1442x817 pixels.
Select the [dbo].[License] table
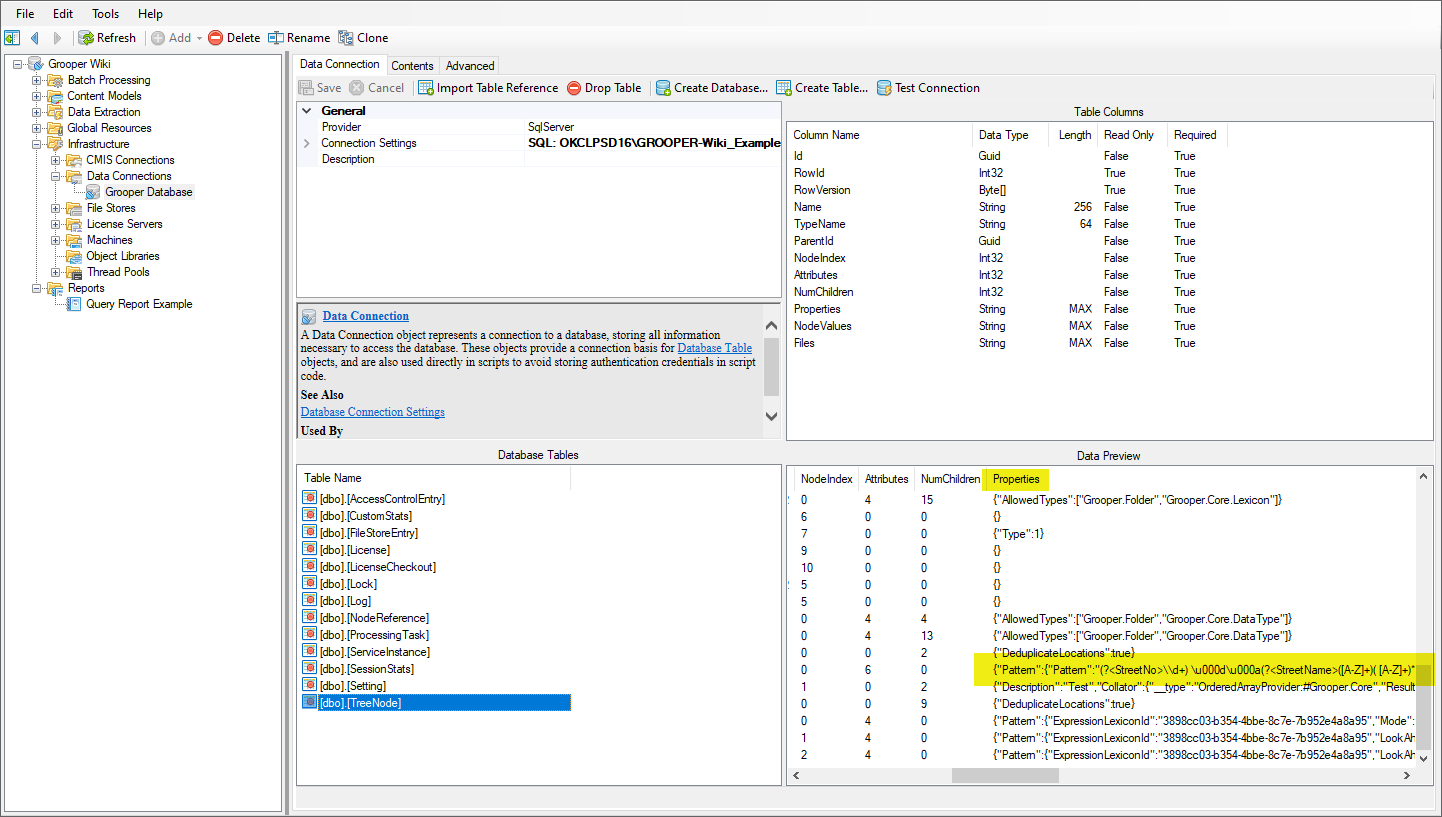[354, 550]
